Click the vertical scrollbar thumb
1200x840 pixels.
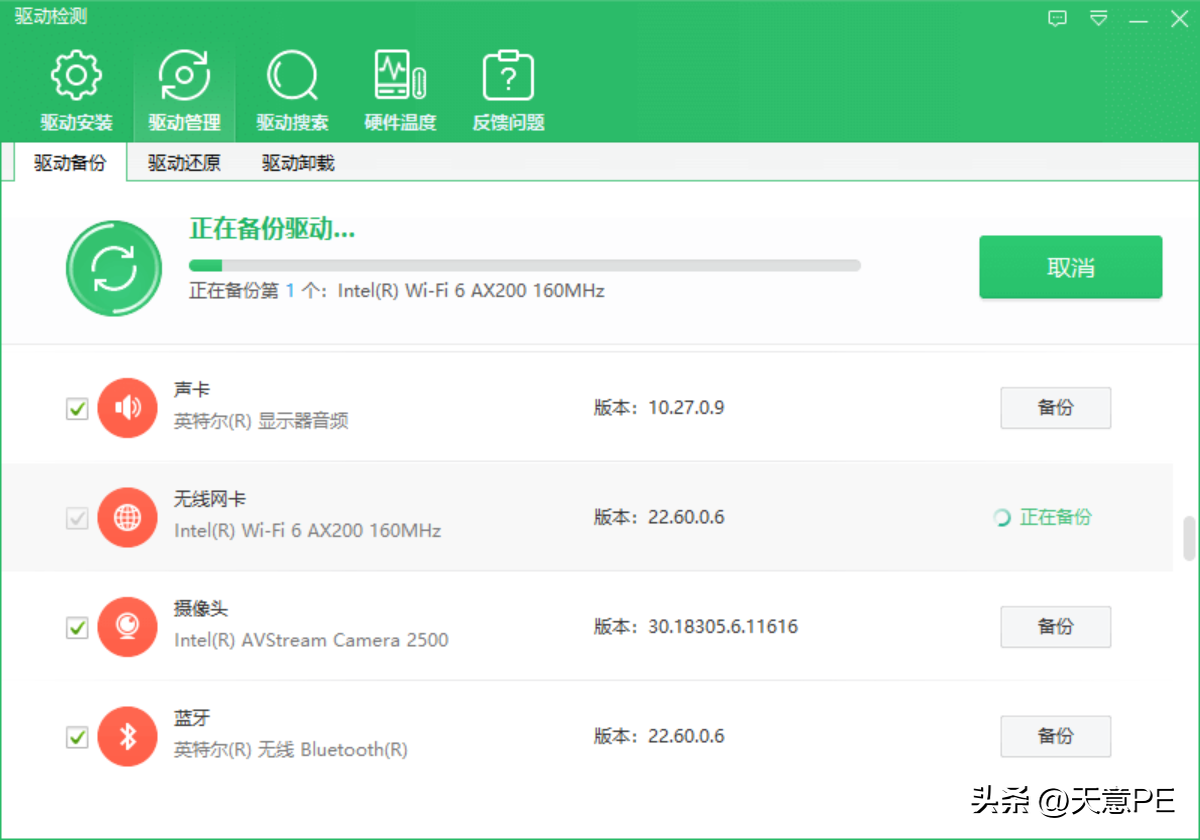coord(1189,538)
